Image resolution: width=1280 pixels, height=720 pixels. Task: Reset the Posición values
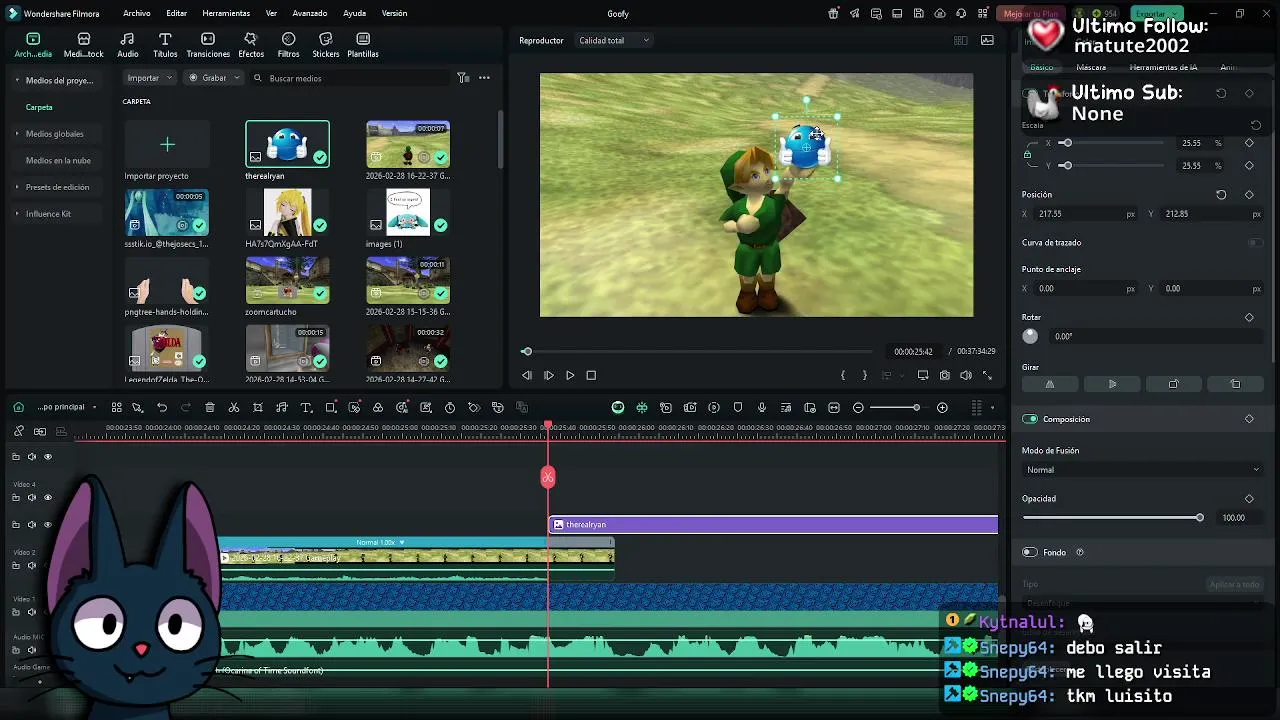coord(1221,195)
